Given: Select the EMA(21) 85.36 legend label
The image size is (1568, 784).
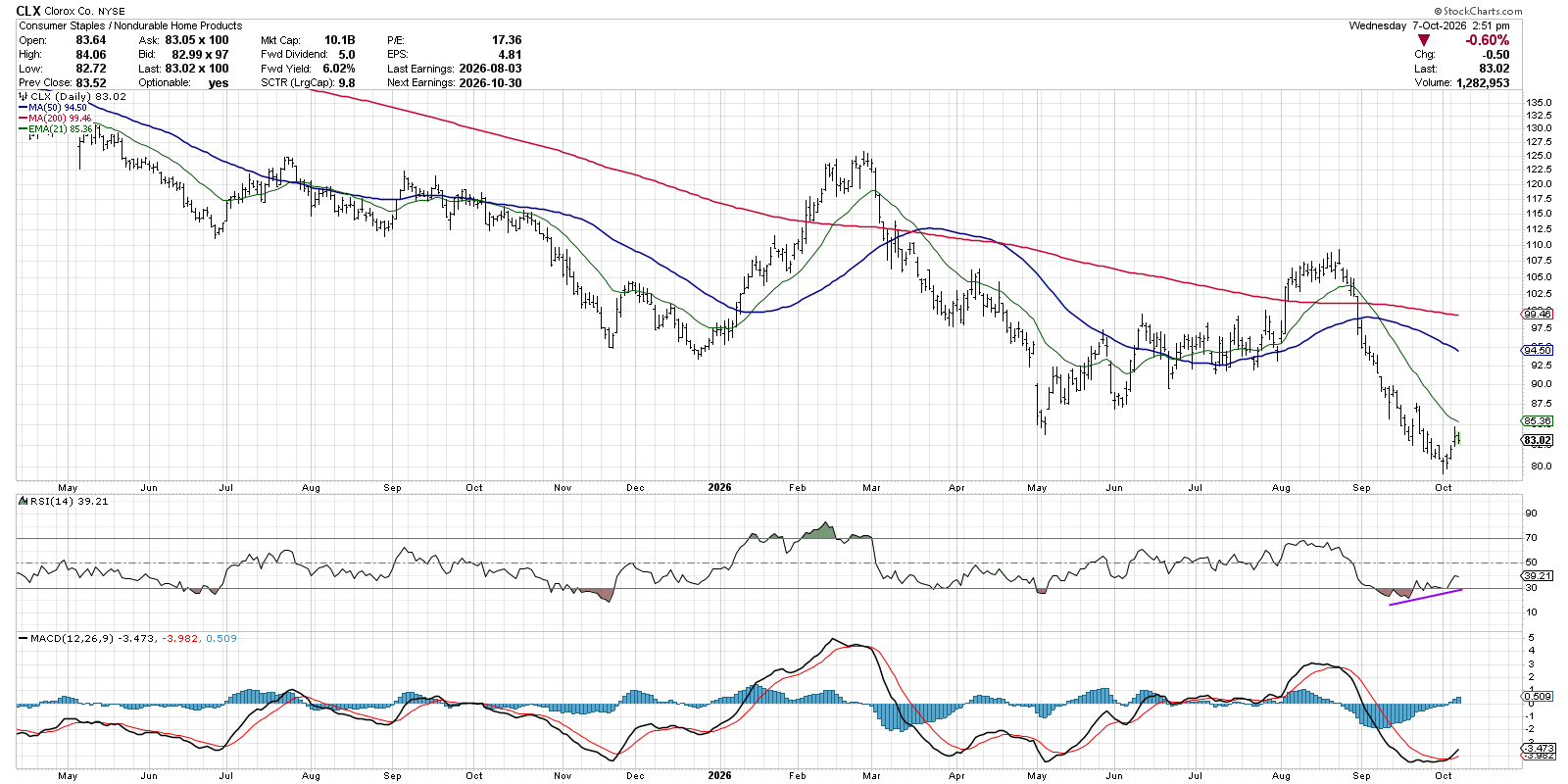Looking at the screenshot, I should 61,129.
